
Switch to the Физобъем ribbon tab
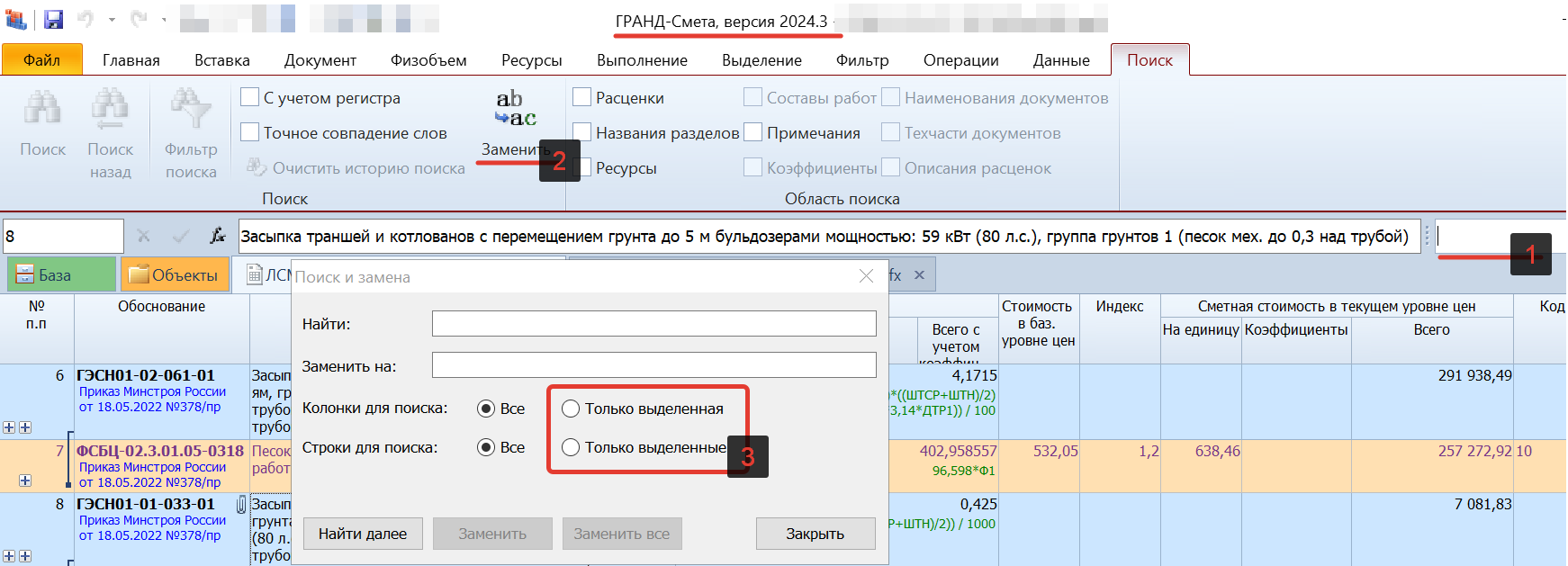pyautogui.click(x=428, y=60)
